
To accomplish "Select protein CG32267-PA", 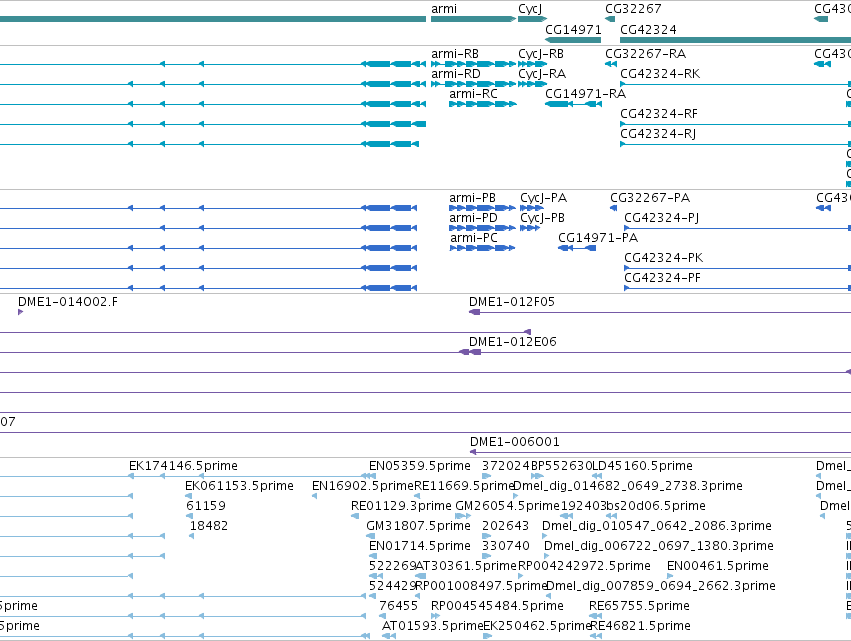I will coord(613,208).
